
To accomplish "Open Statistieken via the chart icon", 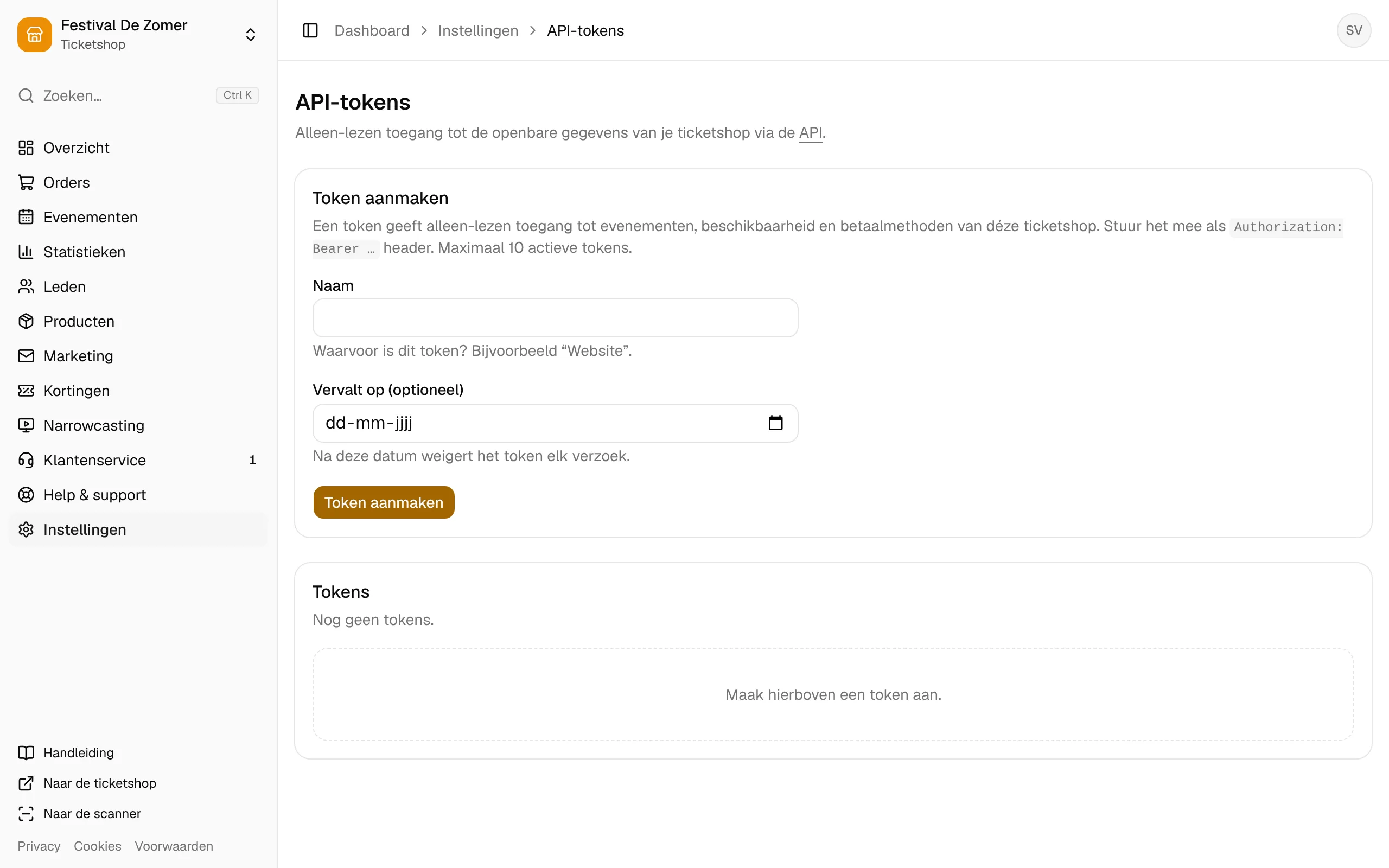I will click(x=26, y=252).
